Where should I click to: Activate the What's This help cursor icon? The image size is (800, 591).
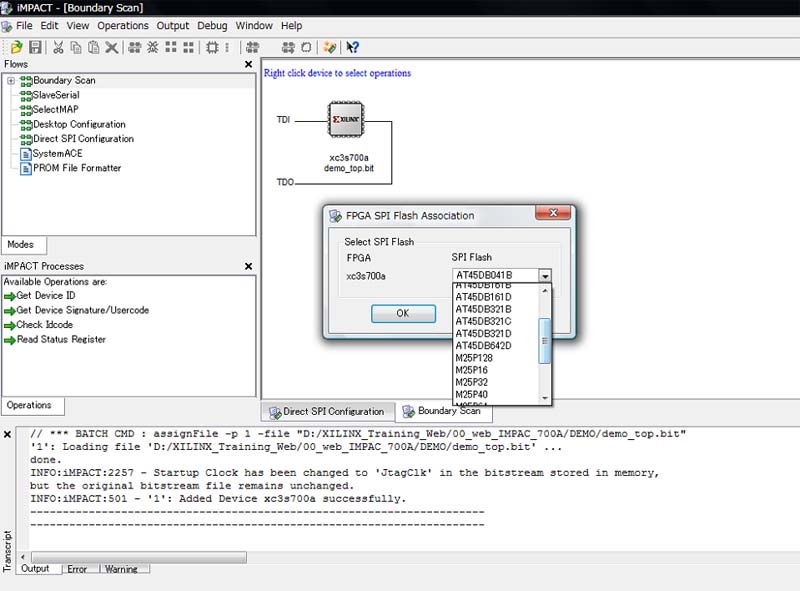tap(353, 47)
